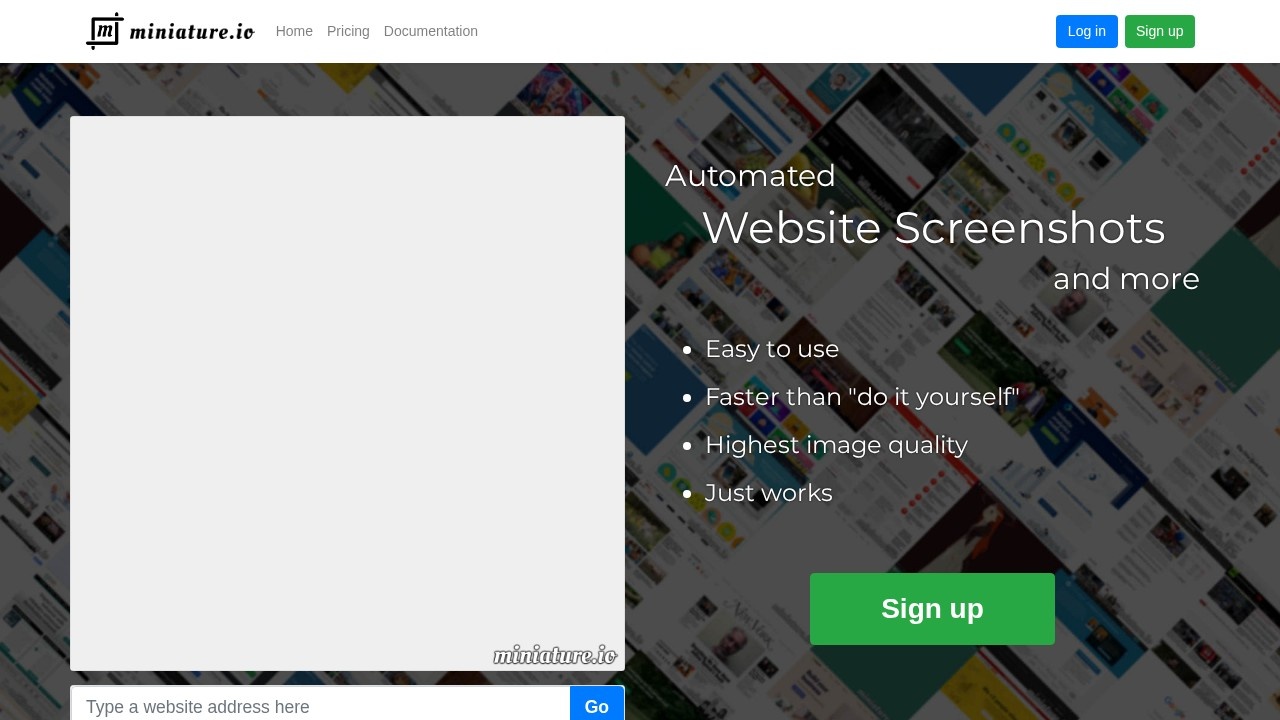This screenshot has width=1280, height=720.
Task: Click the "Highest image quality" bullet item
Action: pyautogui.click(x=836, y=445)
